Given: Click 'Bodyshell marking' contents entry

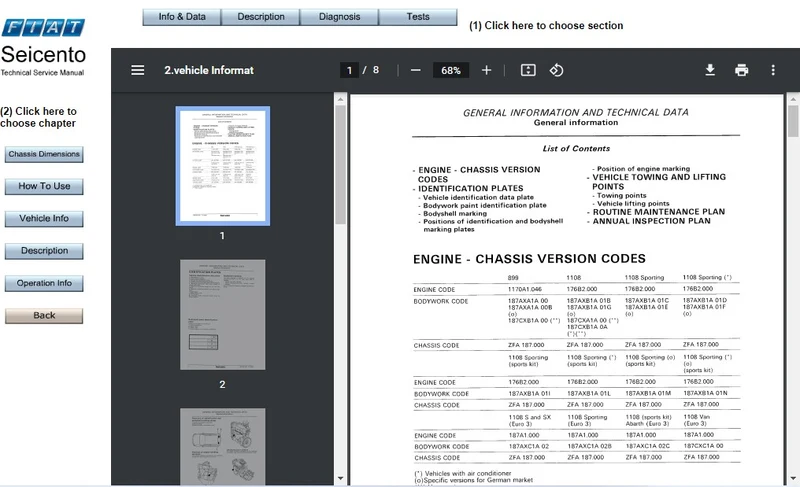Looking at the screenshot, I should [455, 214].
